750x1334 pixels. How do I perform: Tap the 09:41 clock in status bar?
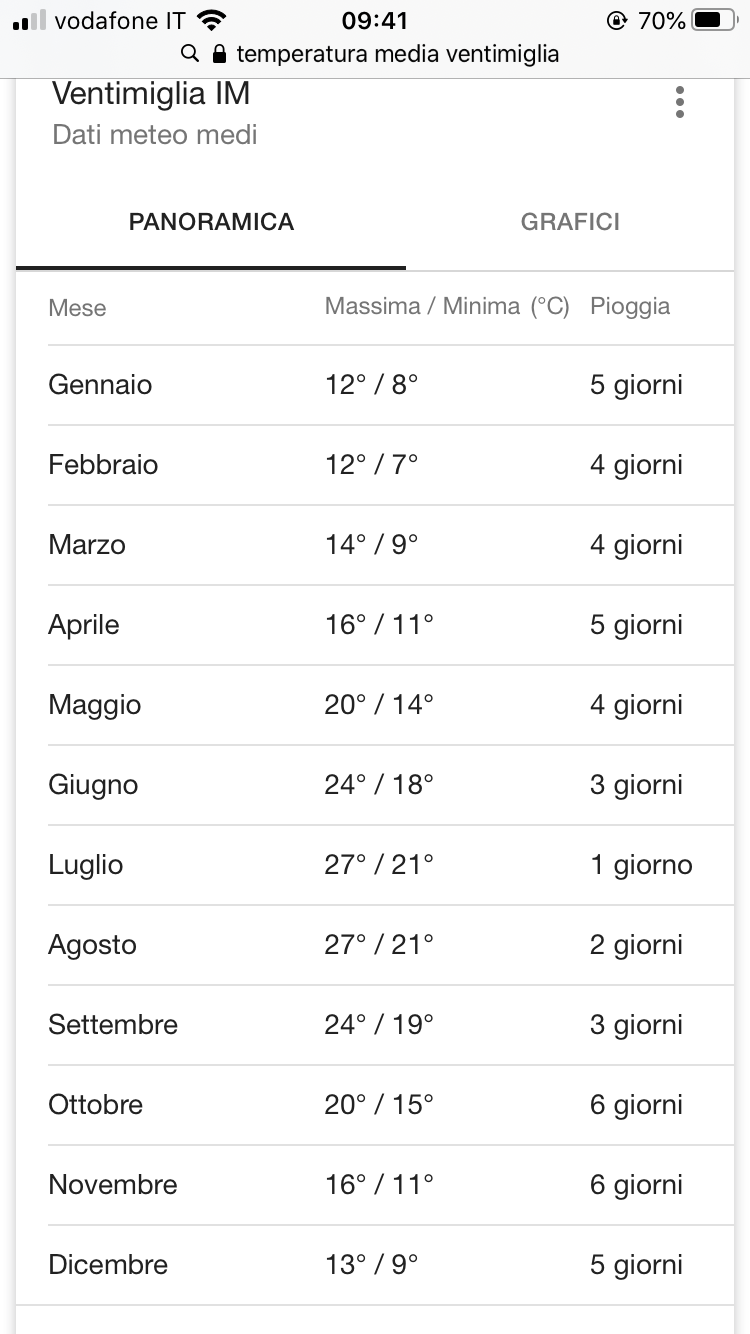point(375,20)
